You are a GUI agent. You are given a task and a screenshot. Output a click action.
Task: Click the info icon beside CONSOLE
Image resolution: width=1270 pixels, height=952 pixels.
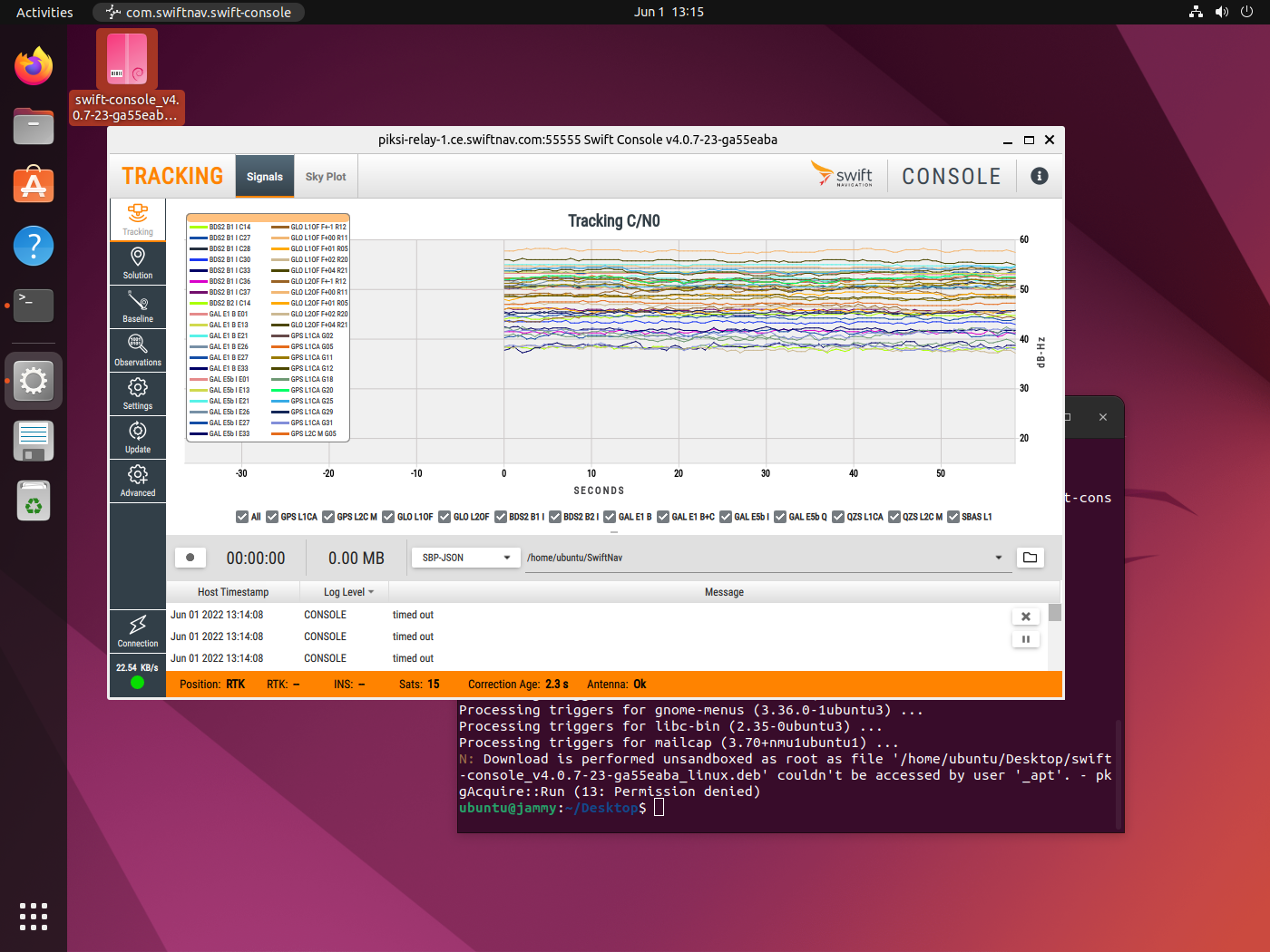point(1040,177)
